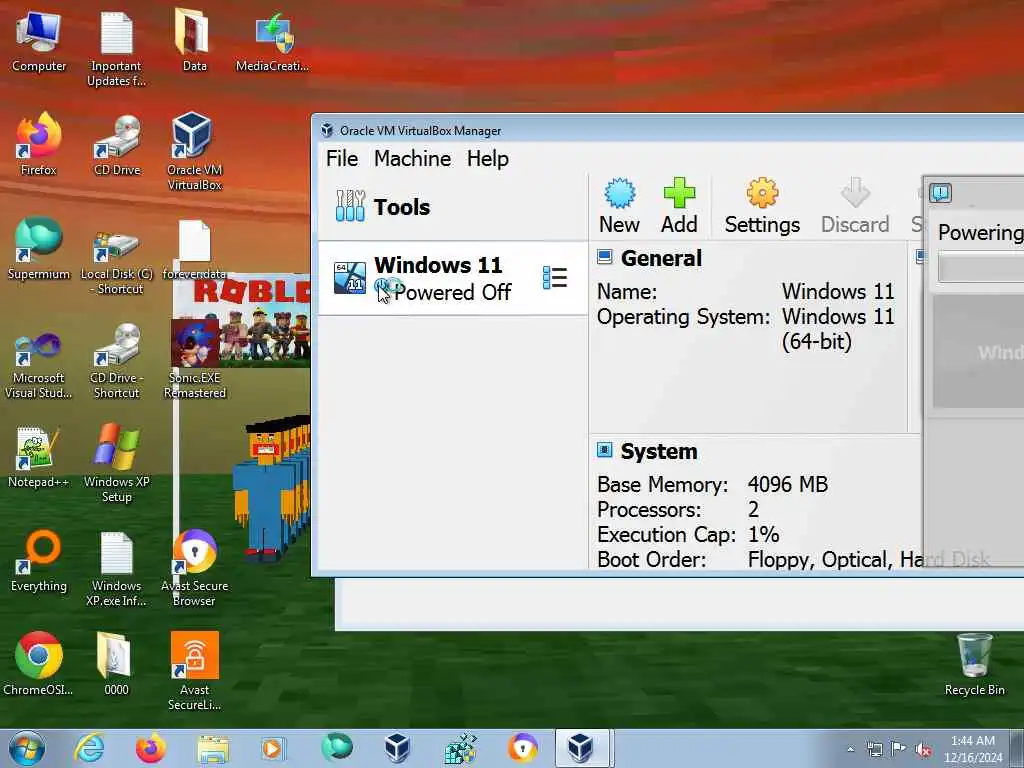Click the Add machine green plus icon
Screen dimensions: 1024x768
click(x=679, y=206)
